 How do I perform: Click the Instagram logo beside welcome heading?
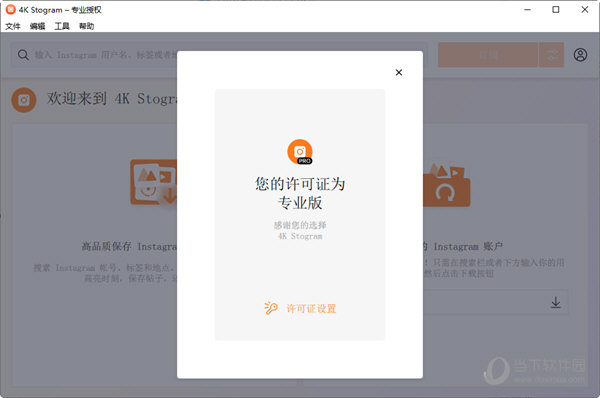(x=24, y=100)
